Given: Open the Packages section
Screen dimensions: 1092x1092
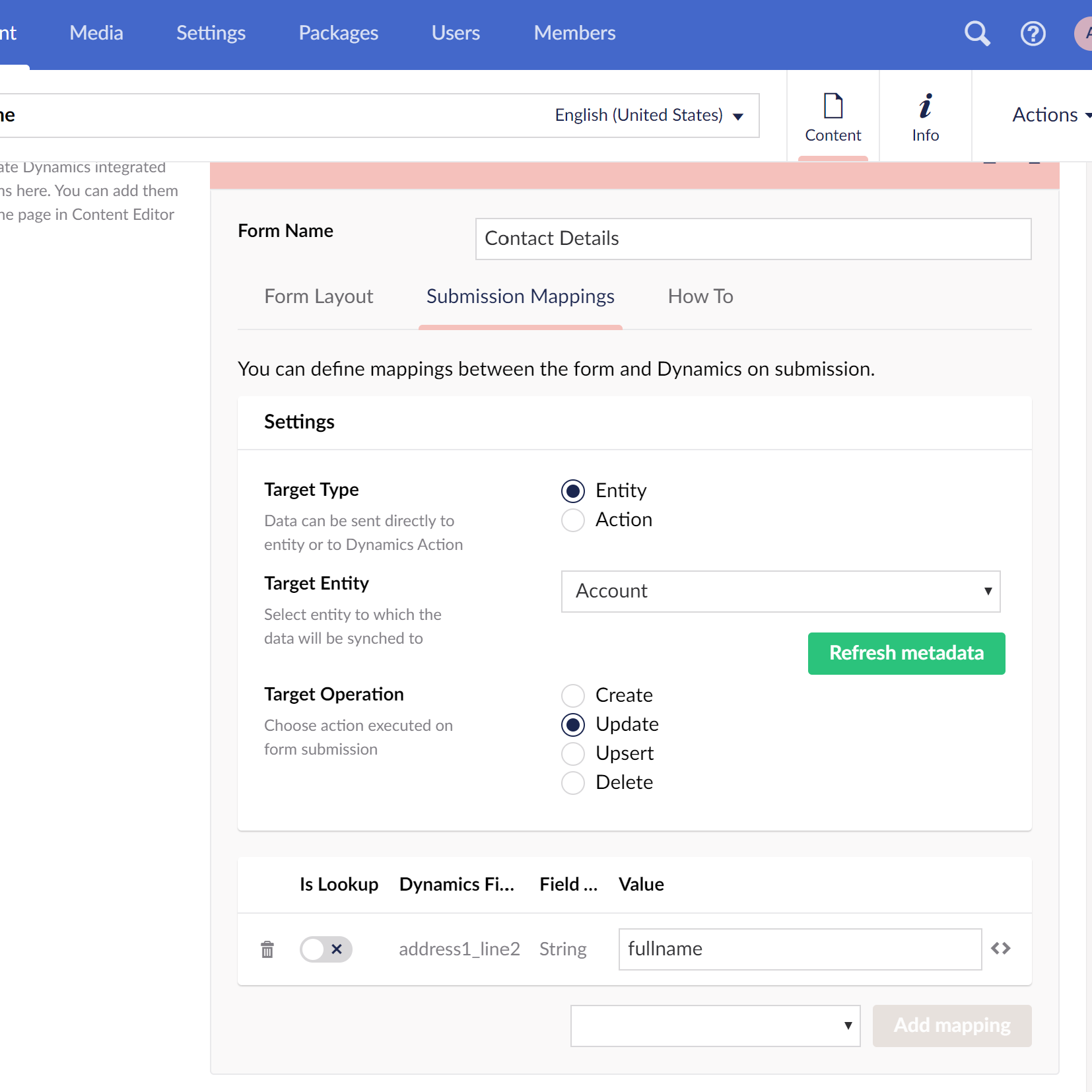Looking at the screenshot, I should click(x=338, y=33).
